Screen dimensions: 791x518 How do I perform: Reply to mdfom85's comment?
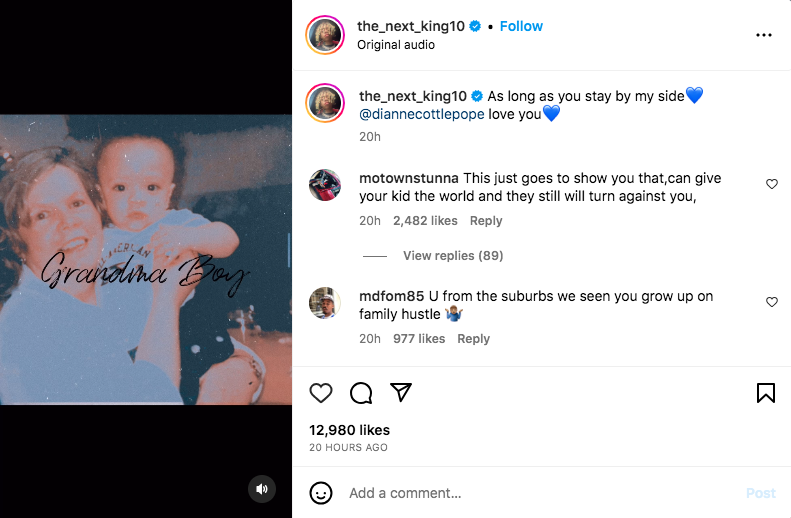point(473,339)
